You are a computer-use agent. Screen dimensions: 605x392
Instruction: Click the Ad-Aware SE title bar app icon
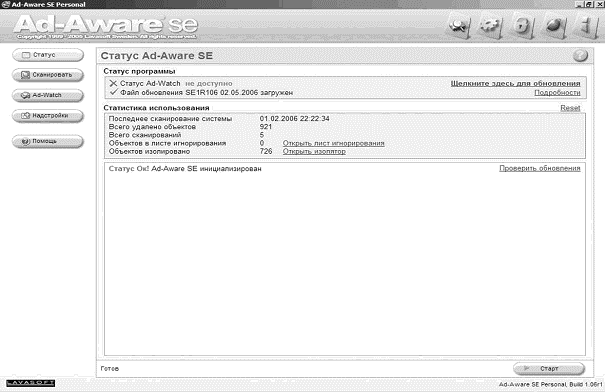pyautogui.click(x=5, y=4)
